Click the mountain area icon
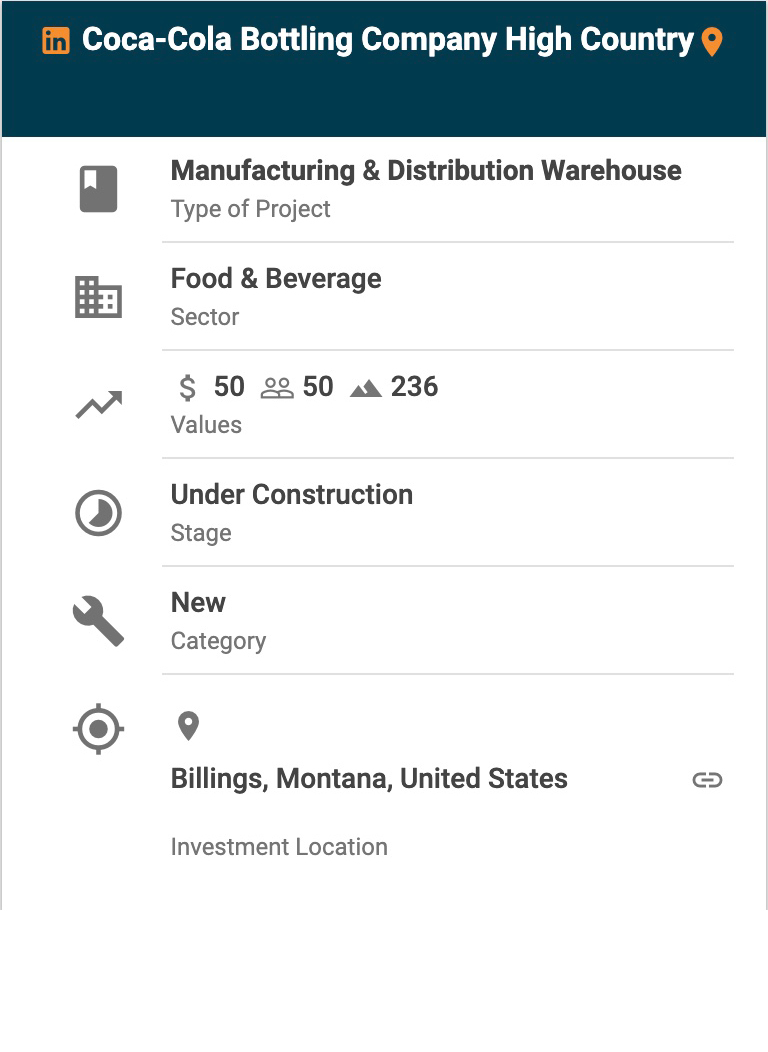Viewport: 768px width, 1052px height. pyautogui.click(x=366, y=388)
